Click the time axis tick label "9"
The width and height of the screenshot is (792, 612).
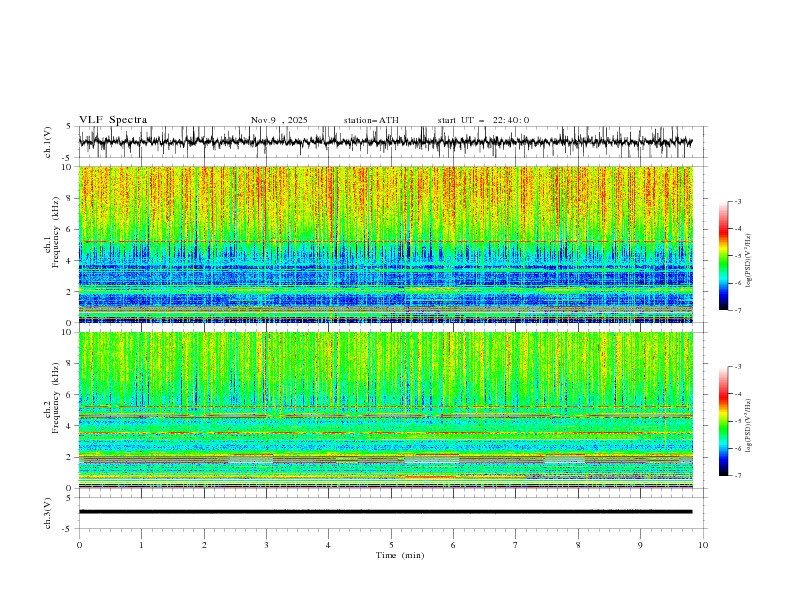pos(640,545)
